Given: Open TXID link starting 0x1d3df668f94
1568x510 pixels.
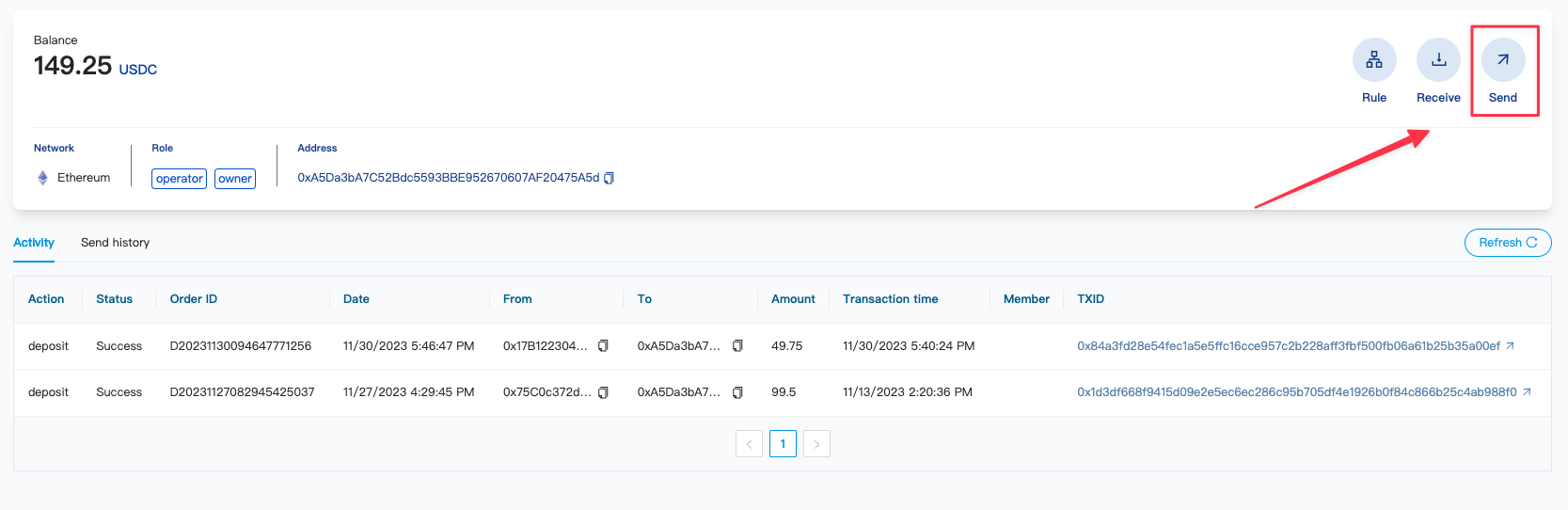Looking at the screenshot, I should pos(1296,392).
